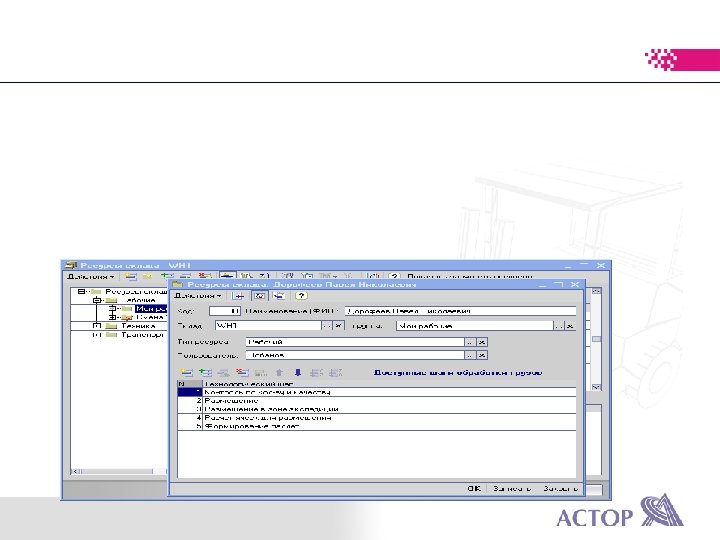Click the red delete row icon above the steps table
The image size is (720, 540).
coord(242,372)
